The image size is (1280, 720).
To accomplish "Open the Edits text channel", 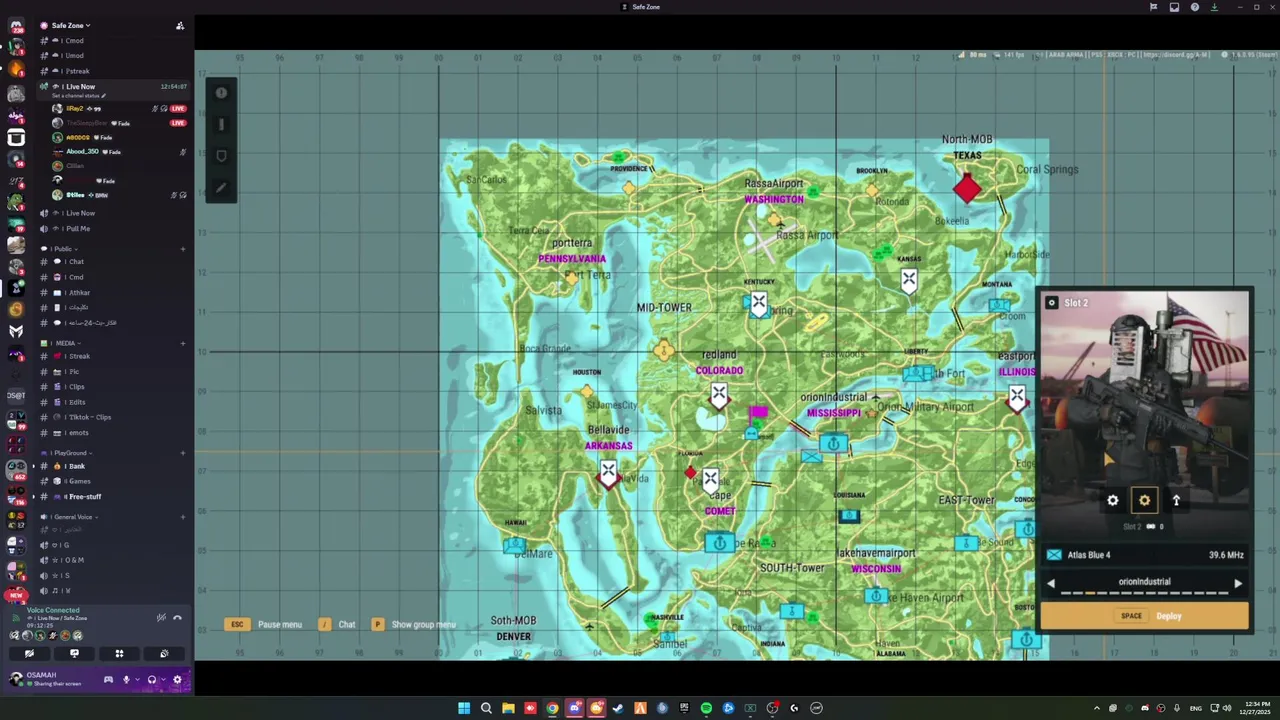I will tap(112, 402).
